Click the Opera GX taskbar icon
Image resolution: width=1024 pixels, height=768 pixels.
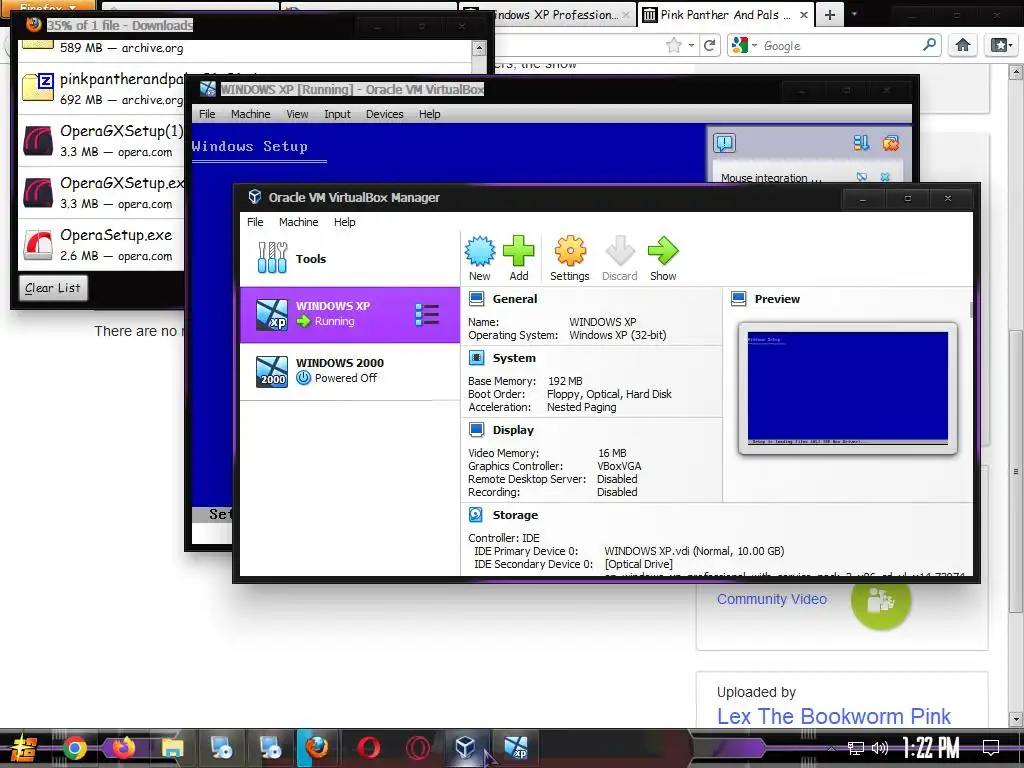[x=417, y=748]
